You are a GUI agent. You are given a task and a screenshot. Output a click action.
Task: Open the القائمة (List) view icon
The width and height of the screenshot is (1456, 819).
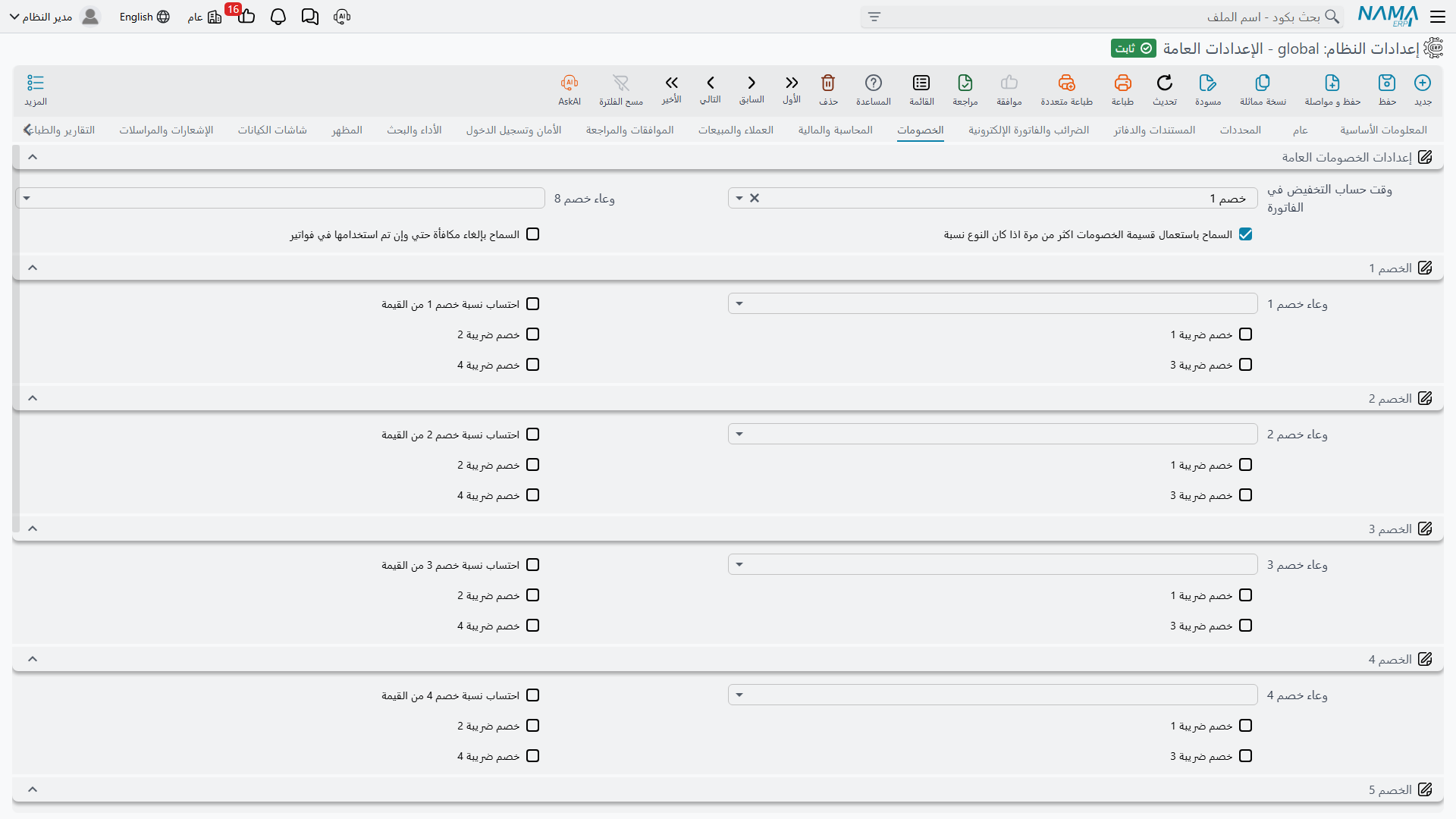coord(921,83)
